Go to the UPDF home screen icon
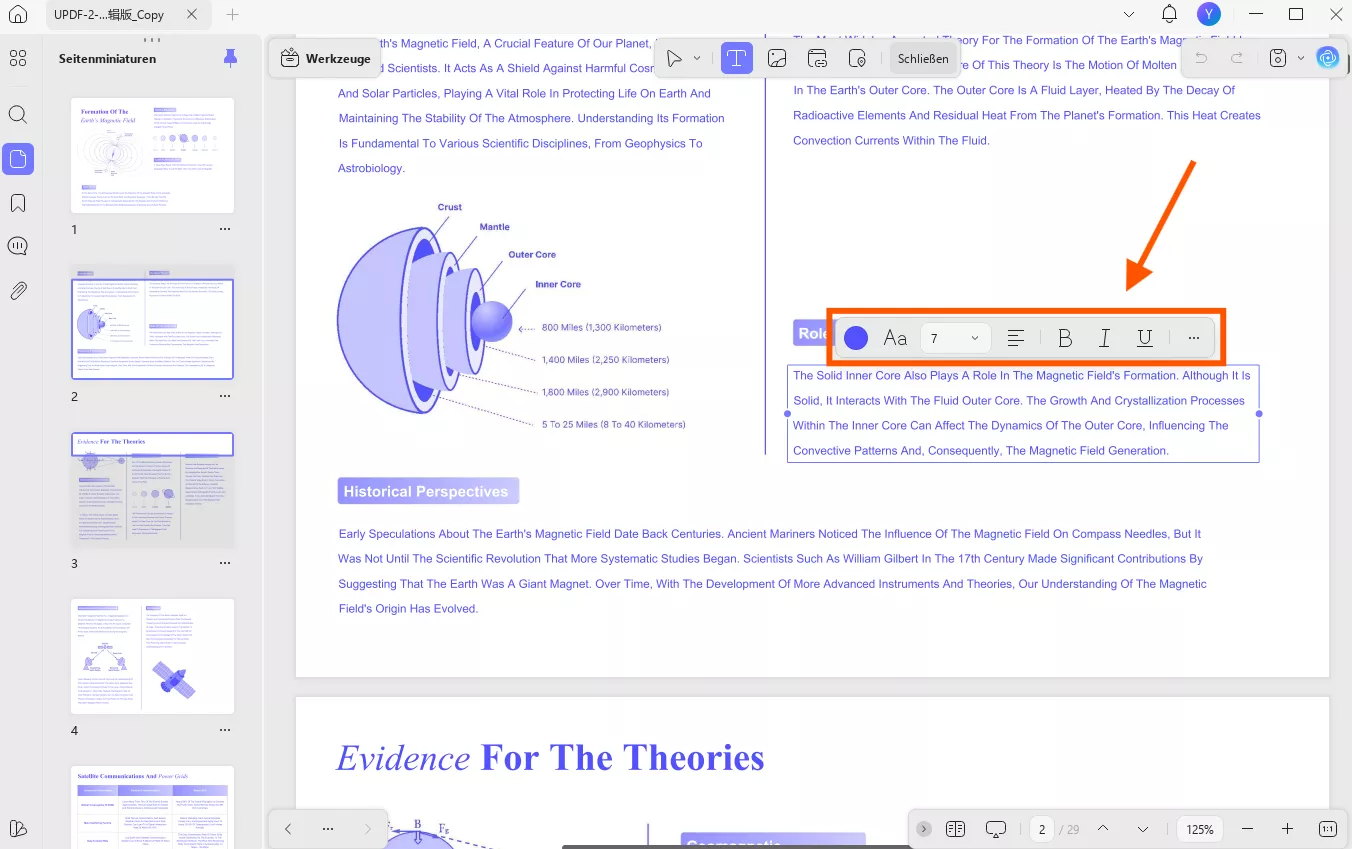The width and height of the screenshot is (1352, 849). (x=18, y=15)
